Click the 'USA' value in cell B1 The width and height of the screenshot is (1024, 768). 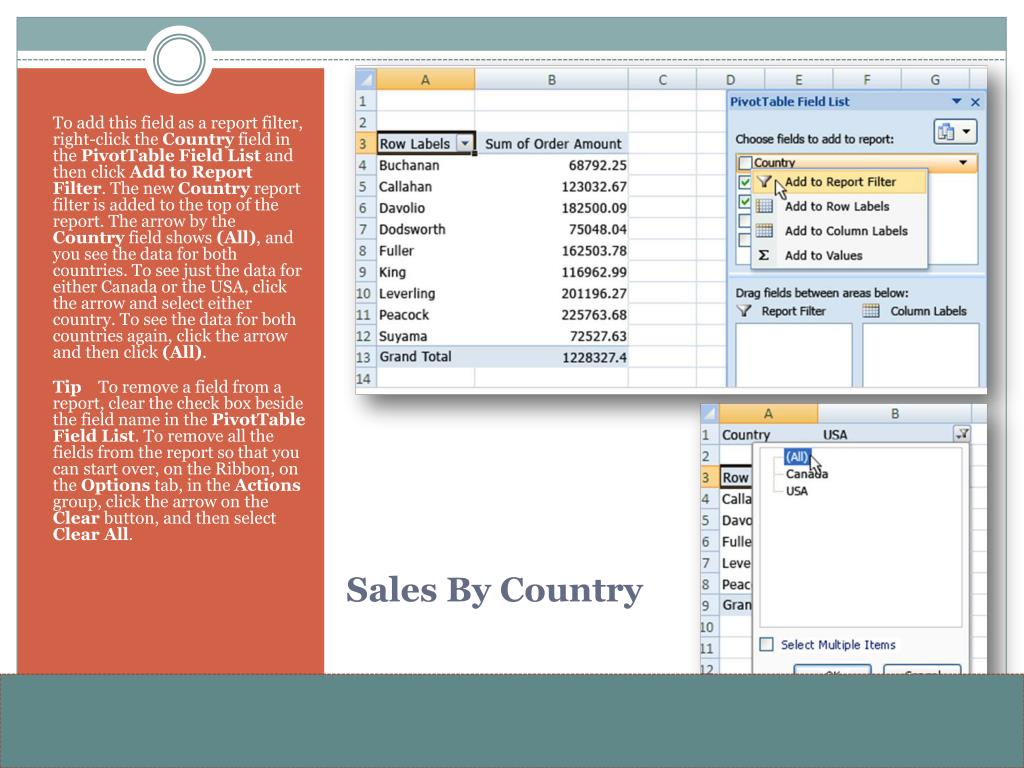(835, 435)
